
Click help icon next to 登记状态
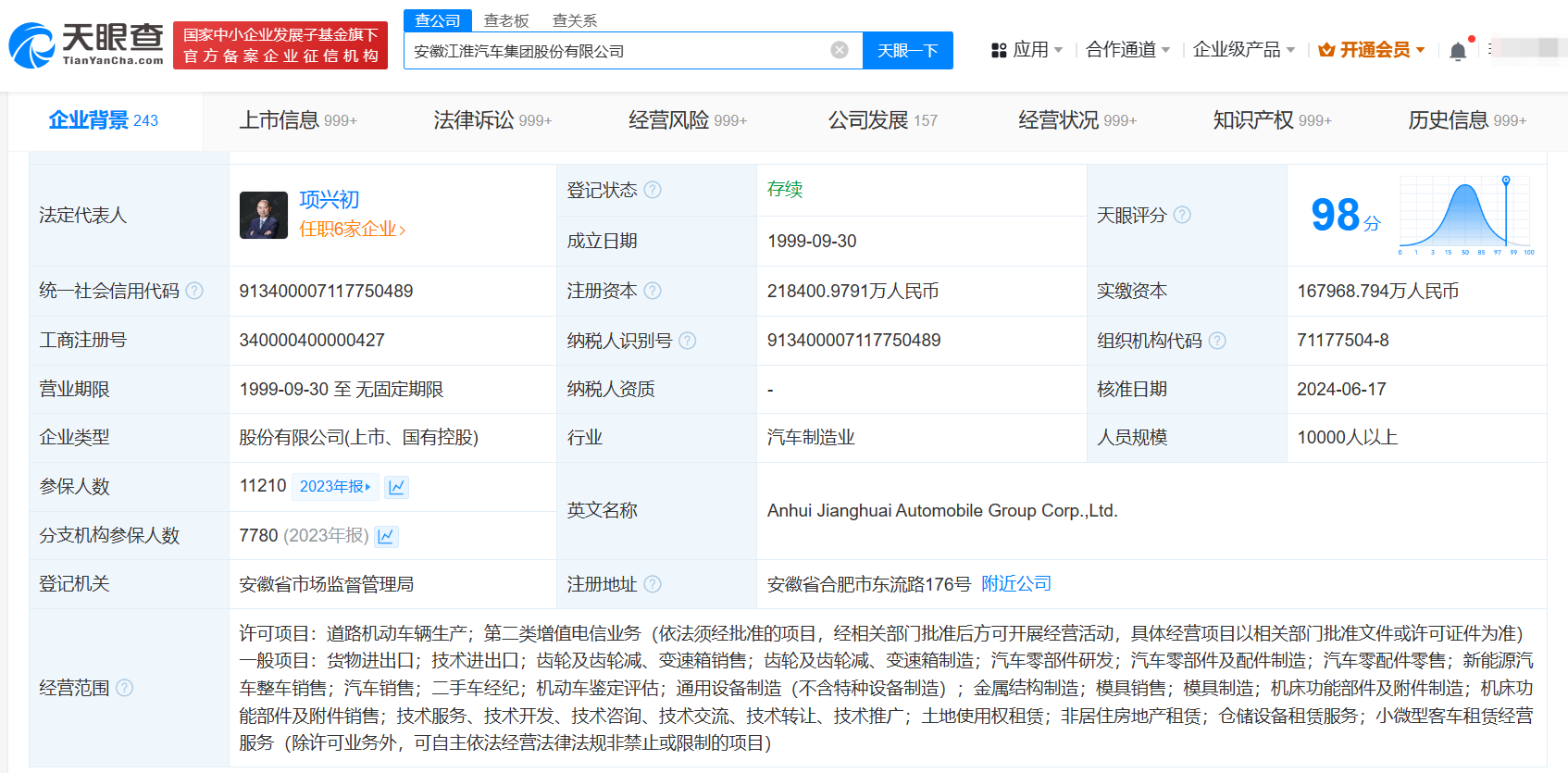tap(653, 190)
